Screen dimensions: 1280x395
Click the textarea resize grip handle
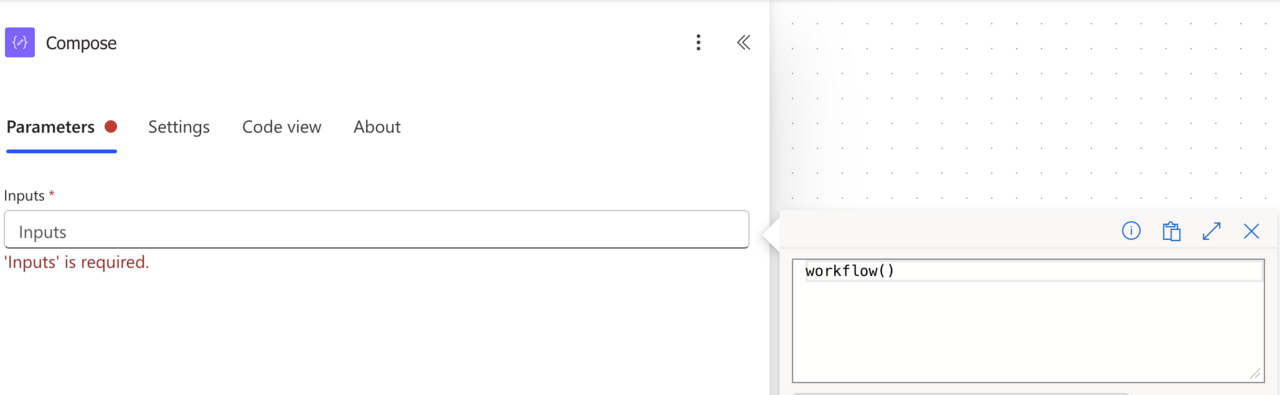[1255, 374]
